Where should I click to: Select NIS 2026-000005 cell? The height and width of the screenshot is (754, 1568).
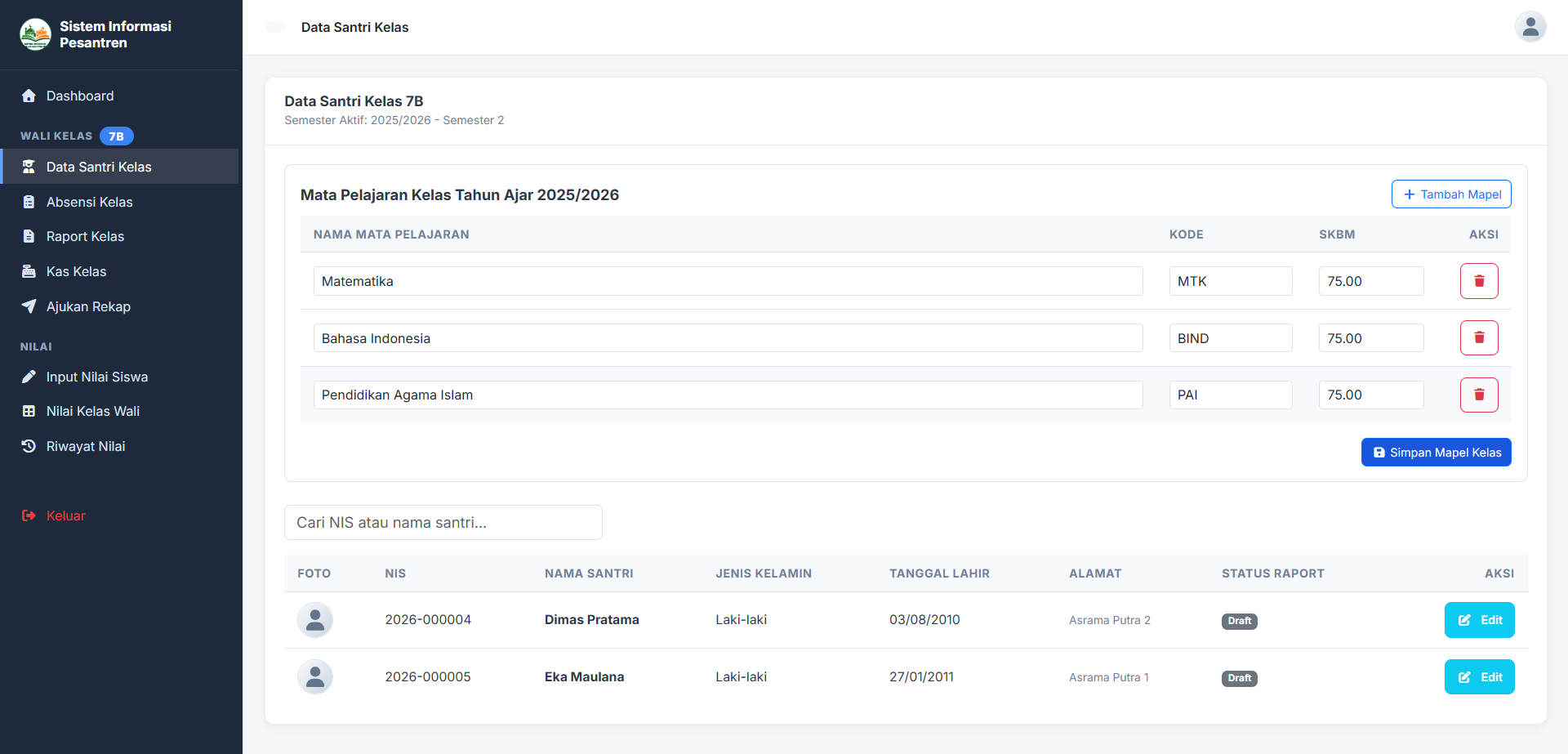click(428, 677)
